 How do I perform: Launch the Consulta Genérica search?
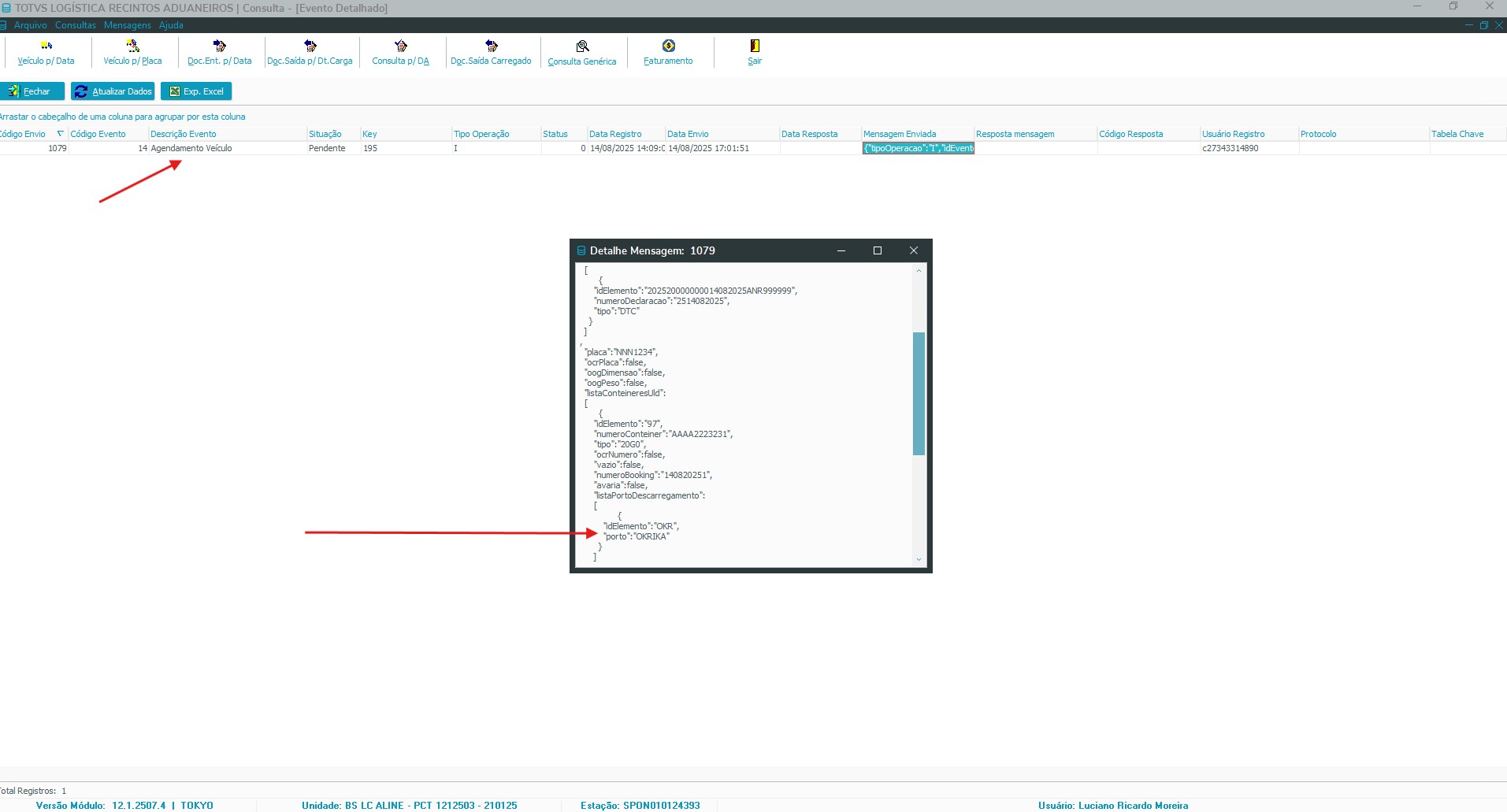(x=582, y=53)
